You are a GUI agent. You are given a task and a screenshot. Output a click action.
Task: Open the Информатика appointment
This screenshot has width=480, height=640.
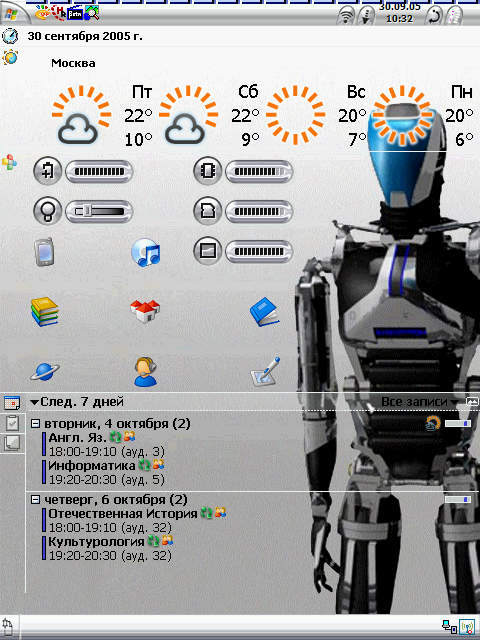click(91, 465)
